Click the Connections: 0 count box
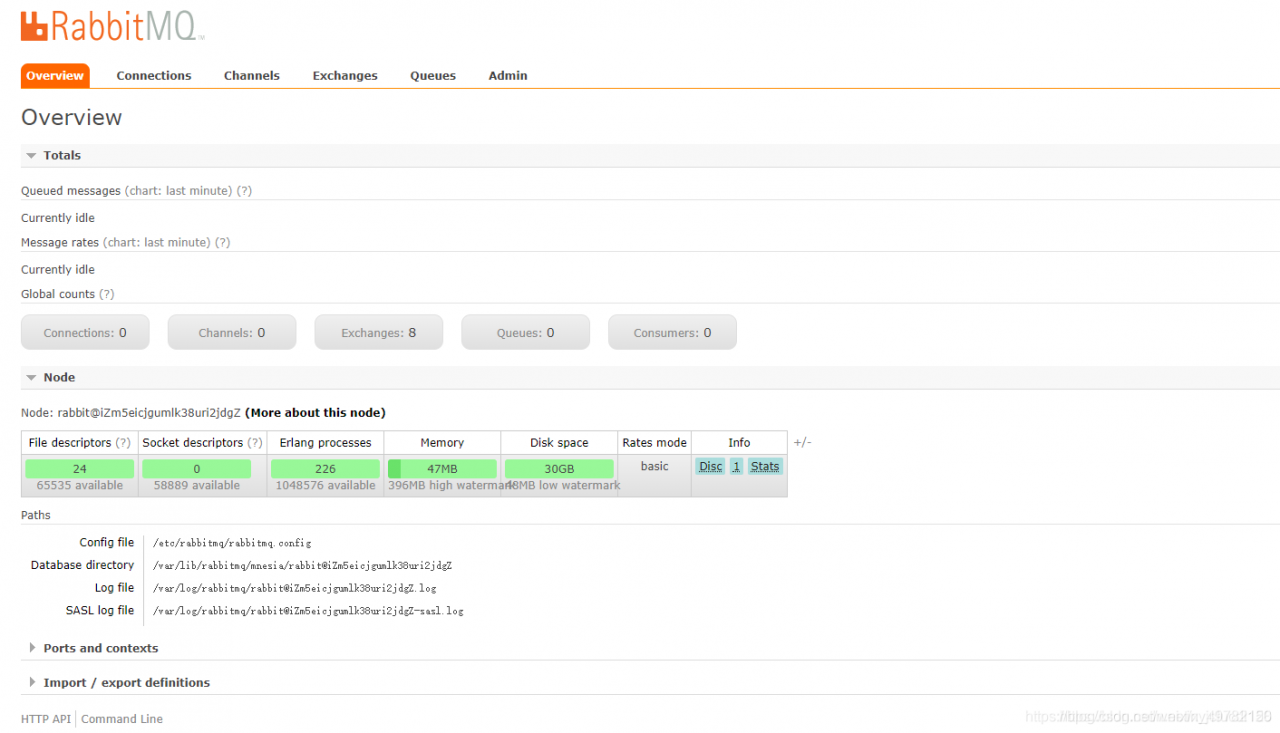 [85, 333]
